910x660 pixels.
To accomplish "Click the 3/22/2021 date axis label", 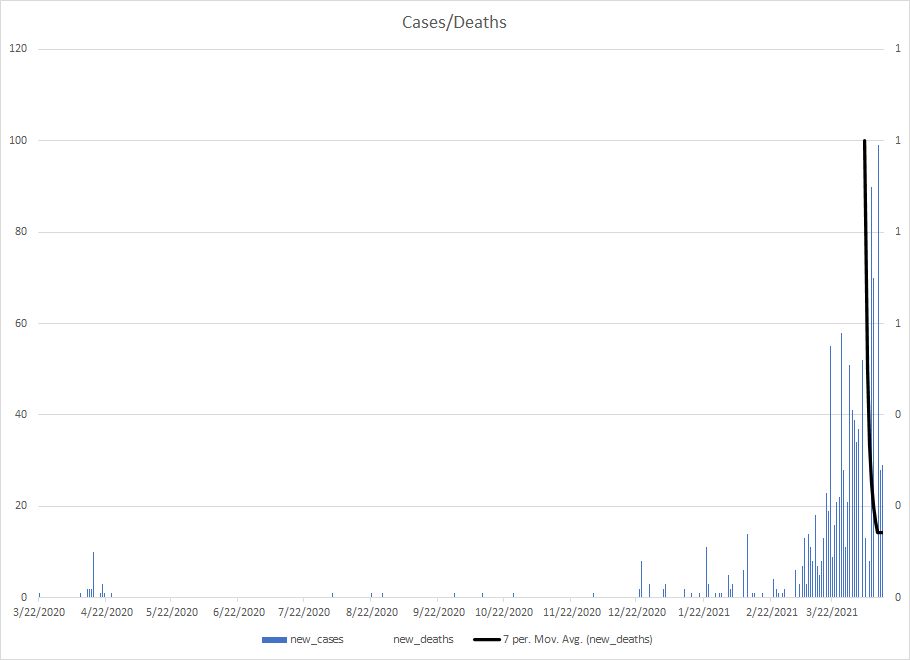I will 833,612.
